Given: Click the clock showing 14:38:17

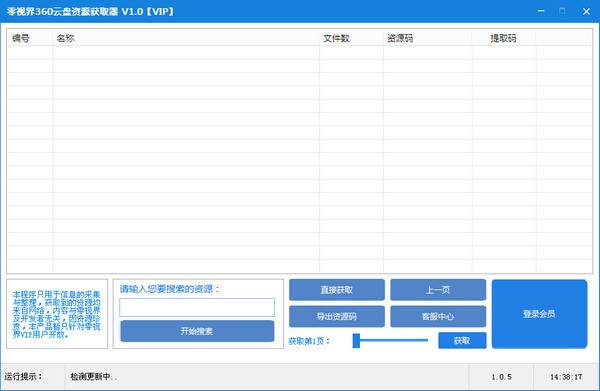Looking at the screenshot, I should (x=566, y=377).
